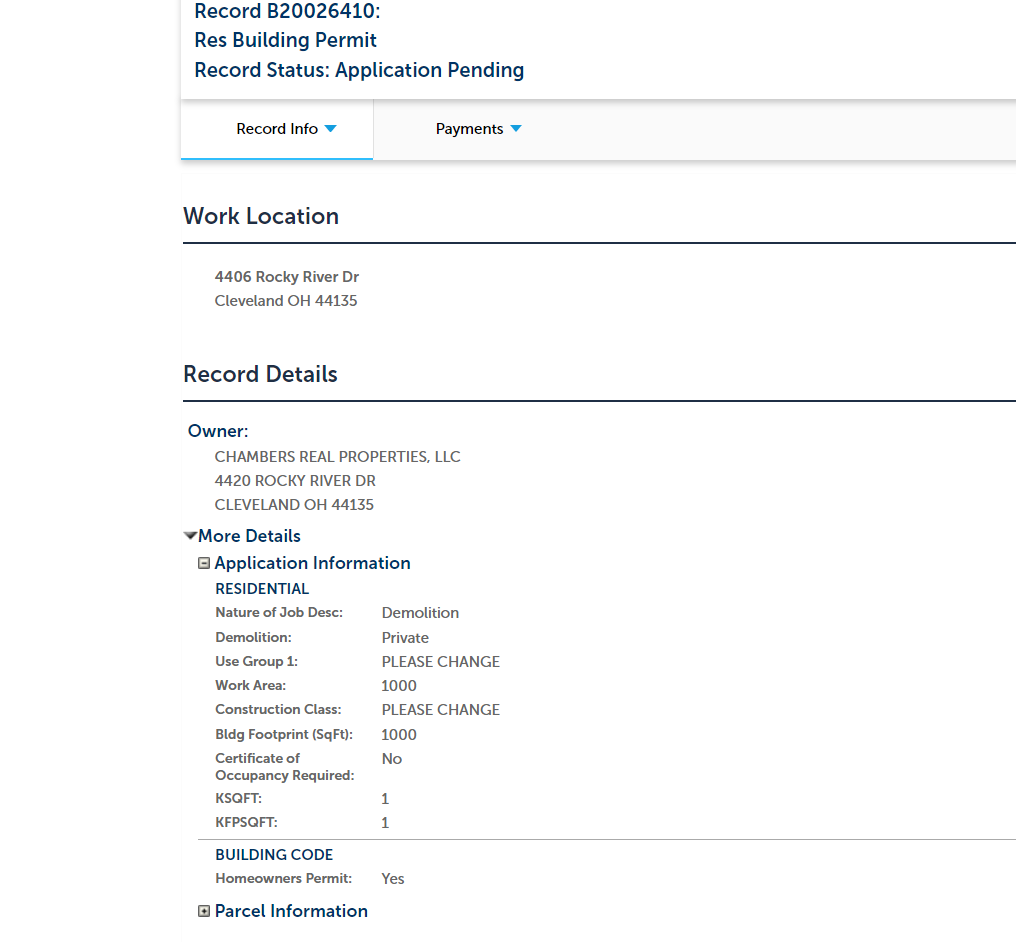
Task: Click Work Area value 1000
Action: [398, 685]
